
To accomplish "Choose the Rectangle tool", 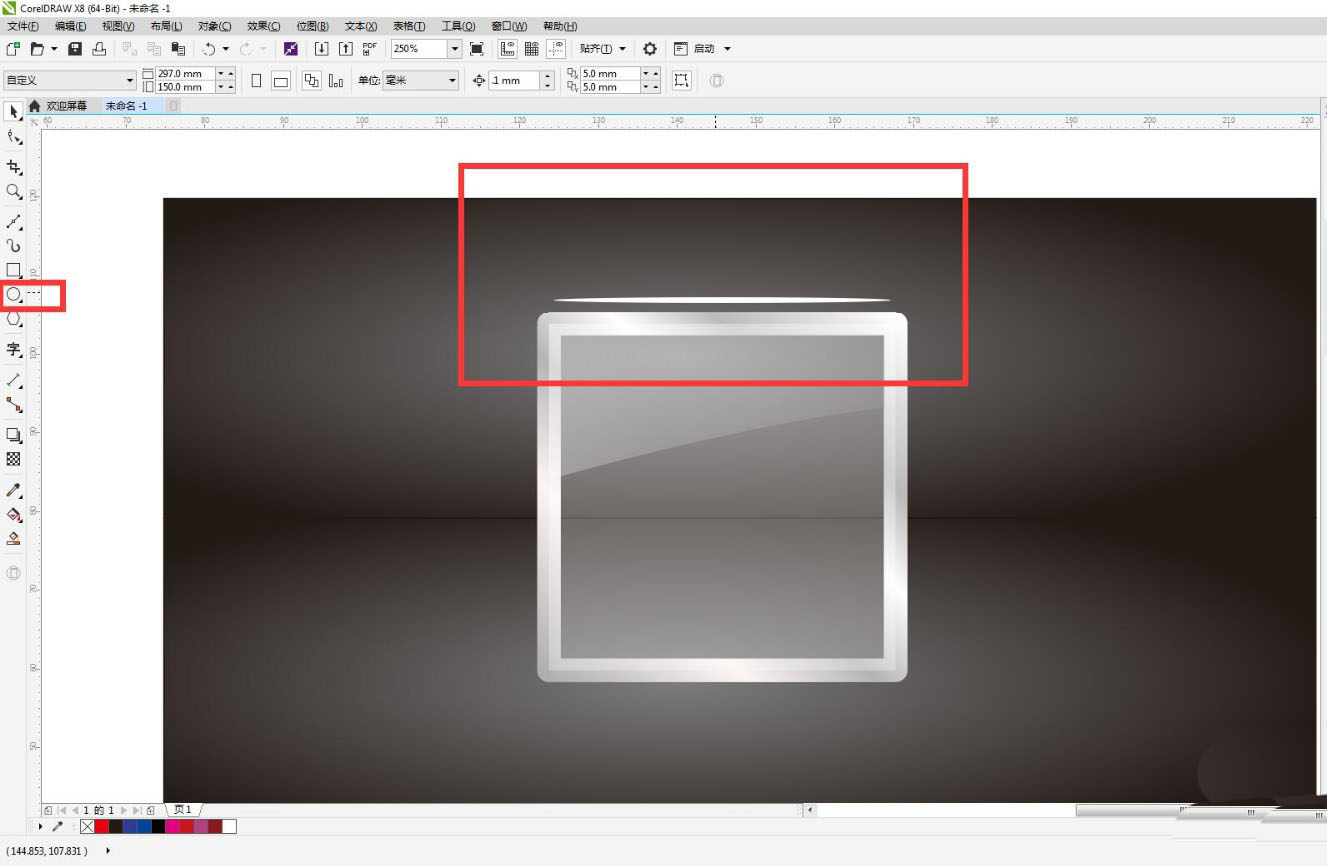I will point(14,270).
